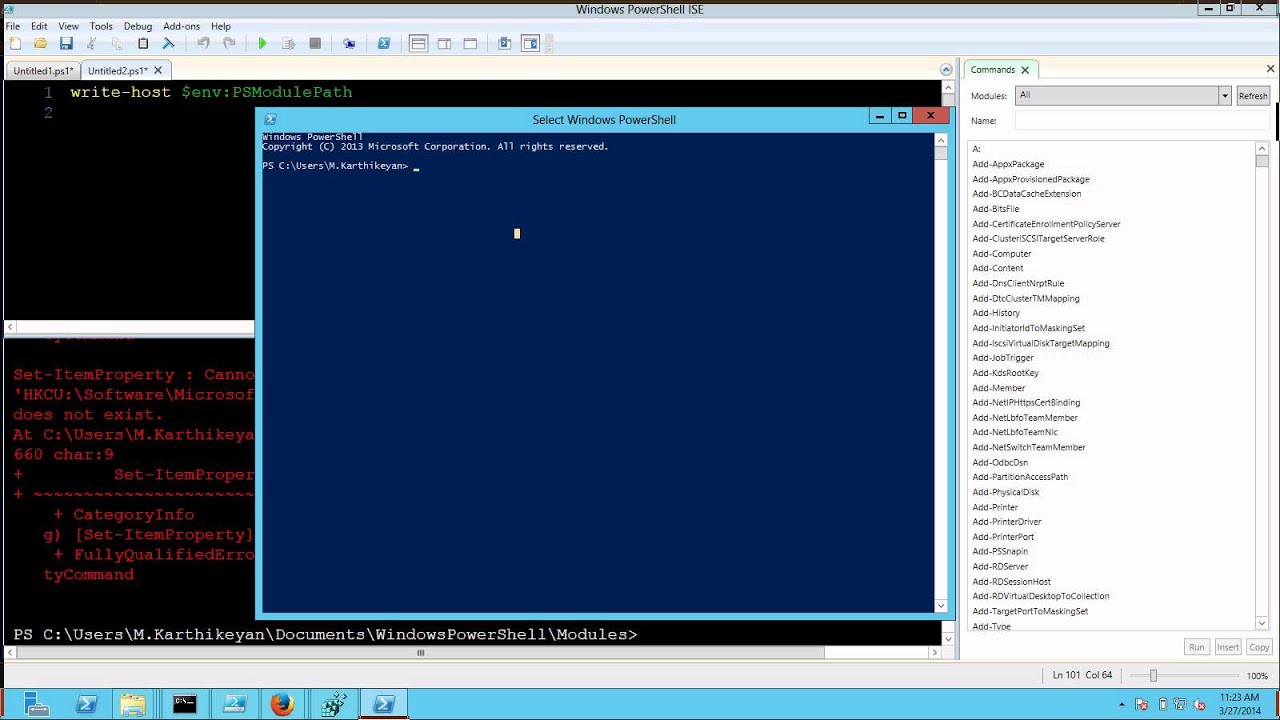Run selection toolbar icon
The width and height of the screenshot is (1280, 720).
289,43
